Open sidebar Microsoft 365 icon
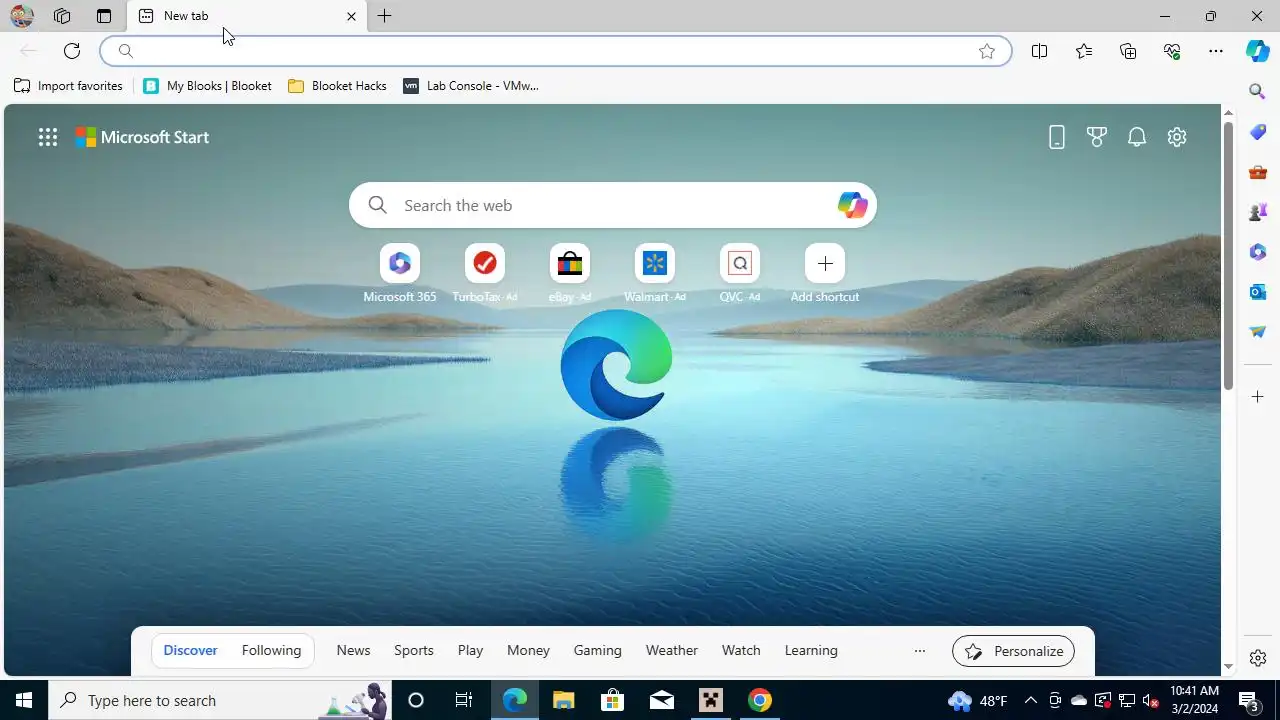Viewport: 1280px width, 720px height. click(x=1258, y=252)
